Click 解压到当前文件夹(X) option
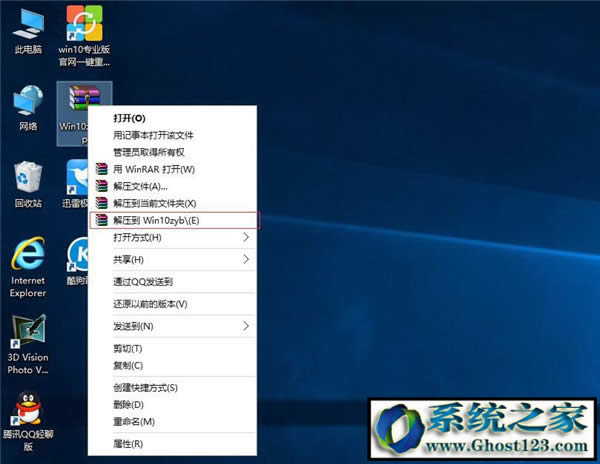 [x=154, y=203]
